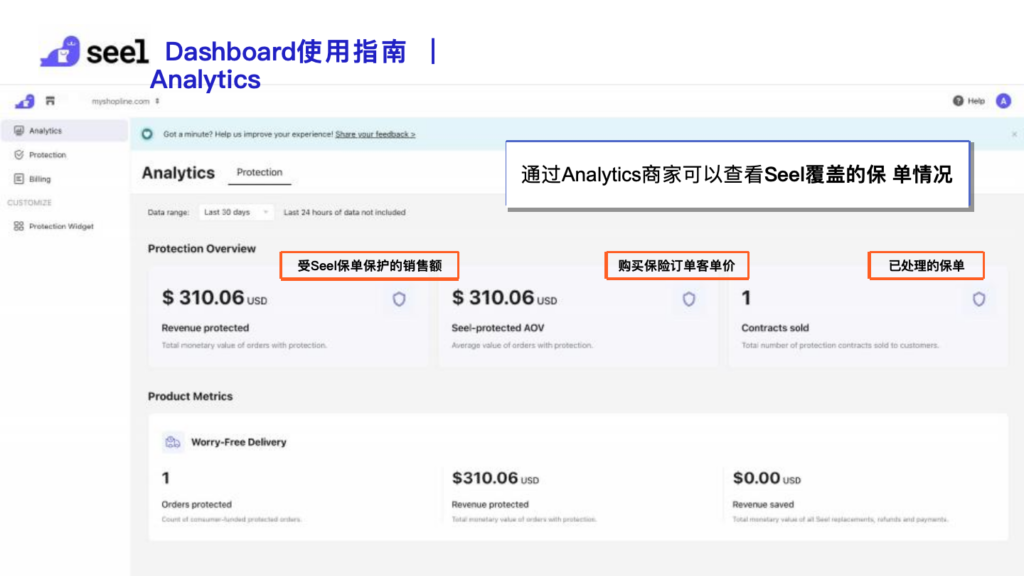Open the myshopline.com store switcher
The width and height of the screenshot is (1024, 576).
pyautogui.click(x=125, y=101)
